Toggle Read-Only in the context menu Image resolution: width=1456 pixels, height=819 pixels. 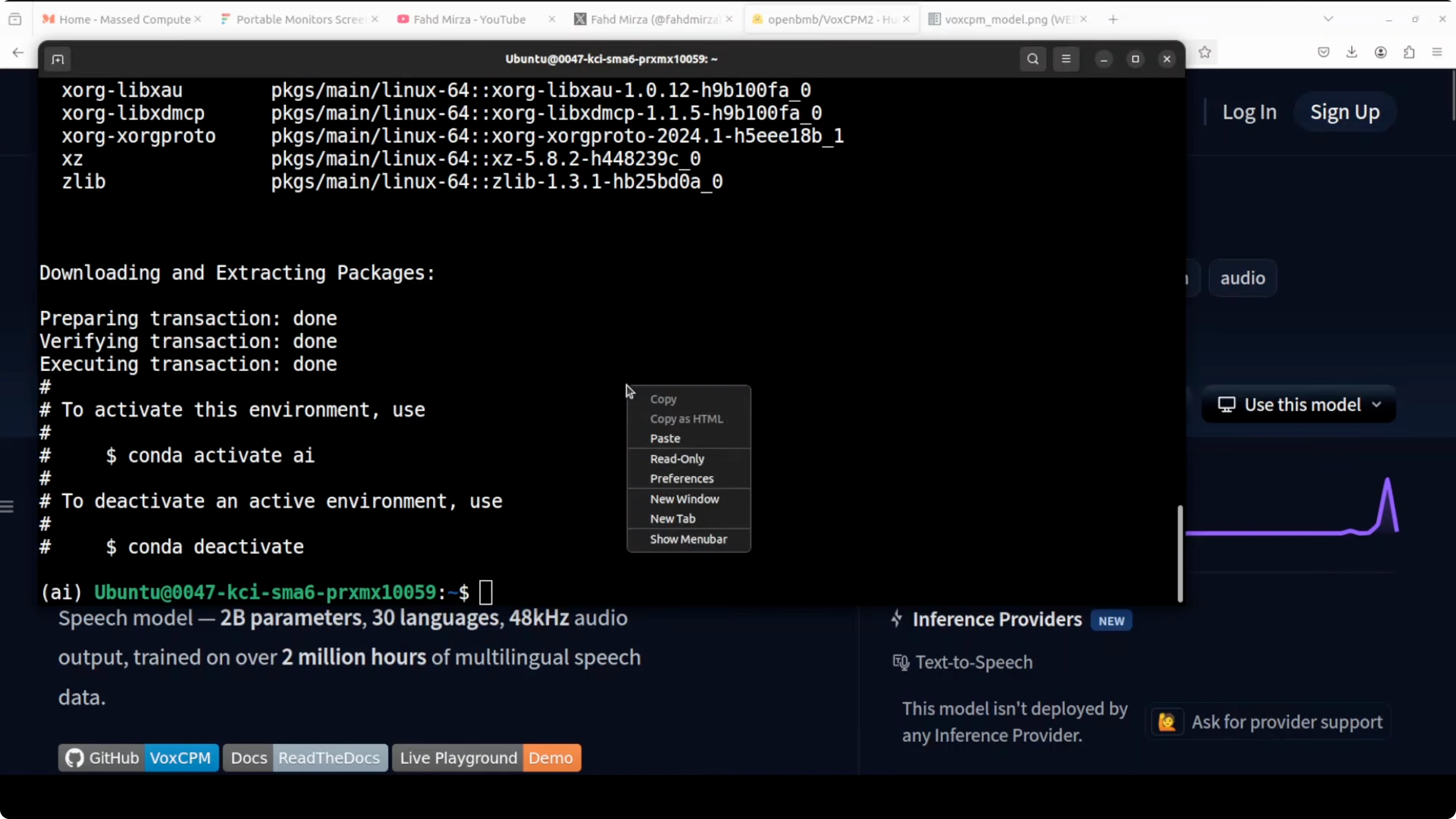click(x=677, y=459)
